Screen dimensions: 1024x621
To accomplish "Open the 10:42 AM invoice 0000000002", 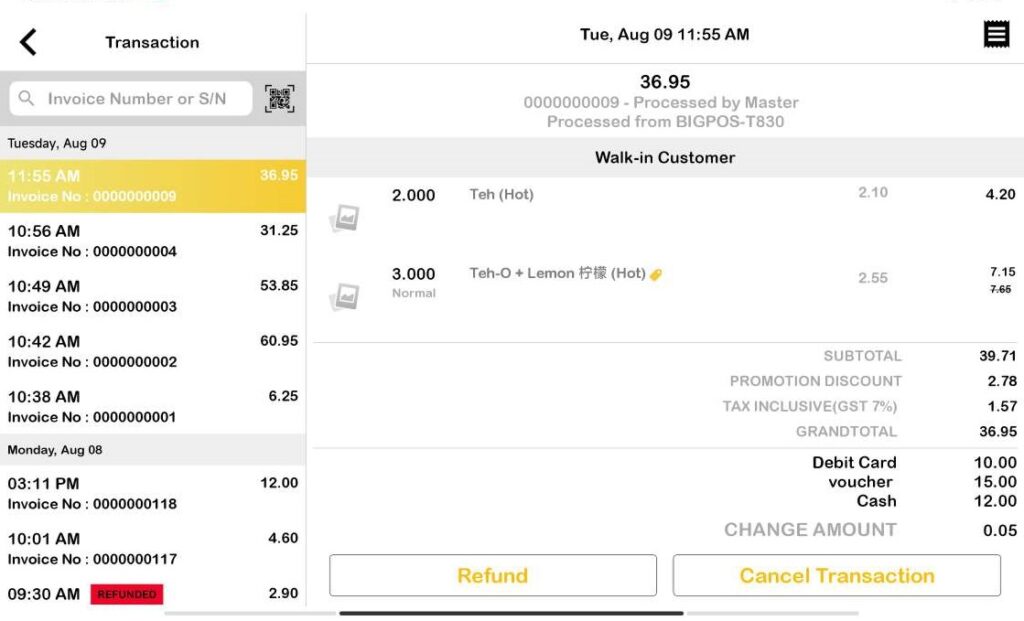I will point(152,351).
